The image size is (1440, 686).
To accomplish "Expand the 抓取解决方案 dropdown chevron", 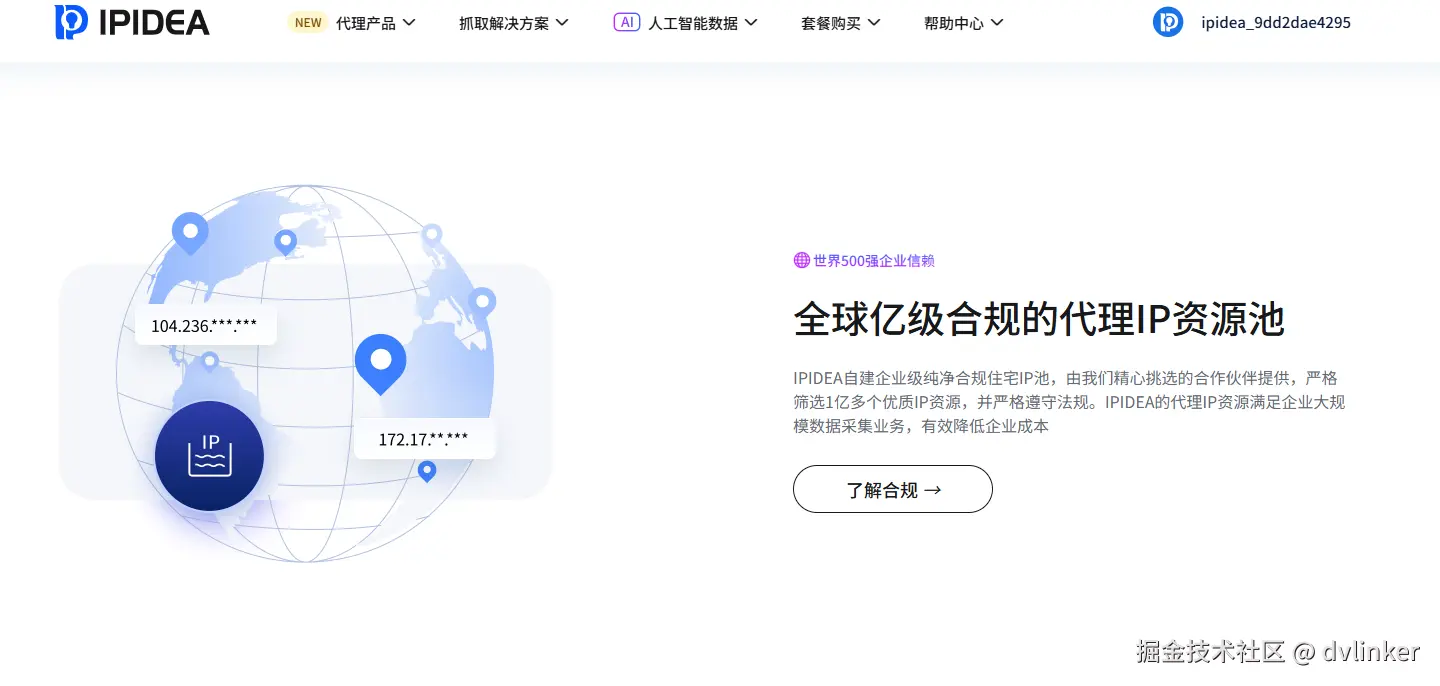I will click(562, 22).
